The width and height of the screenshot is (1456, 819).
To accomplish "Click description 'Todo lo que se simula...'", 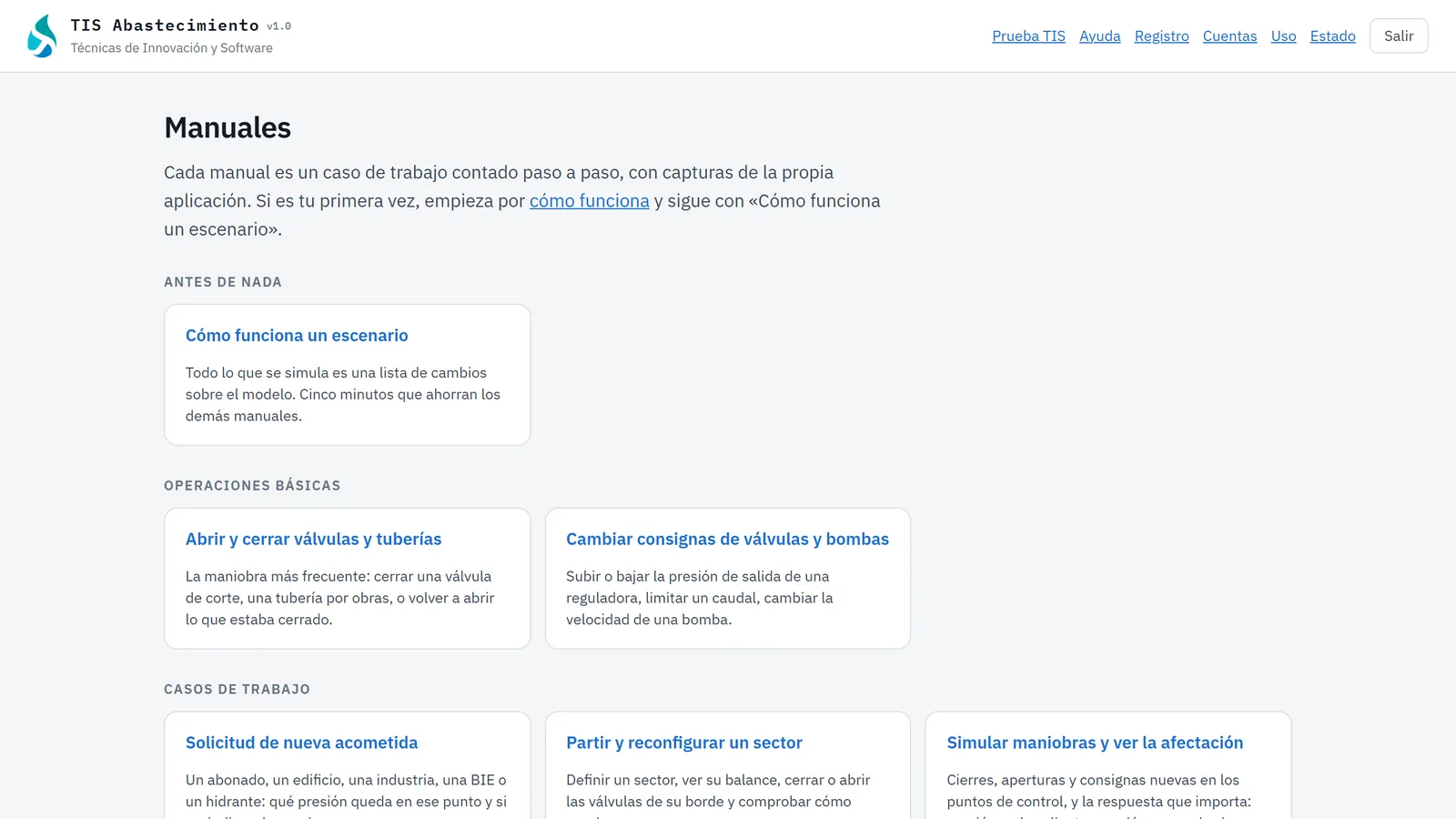I will [343, 394].
